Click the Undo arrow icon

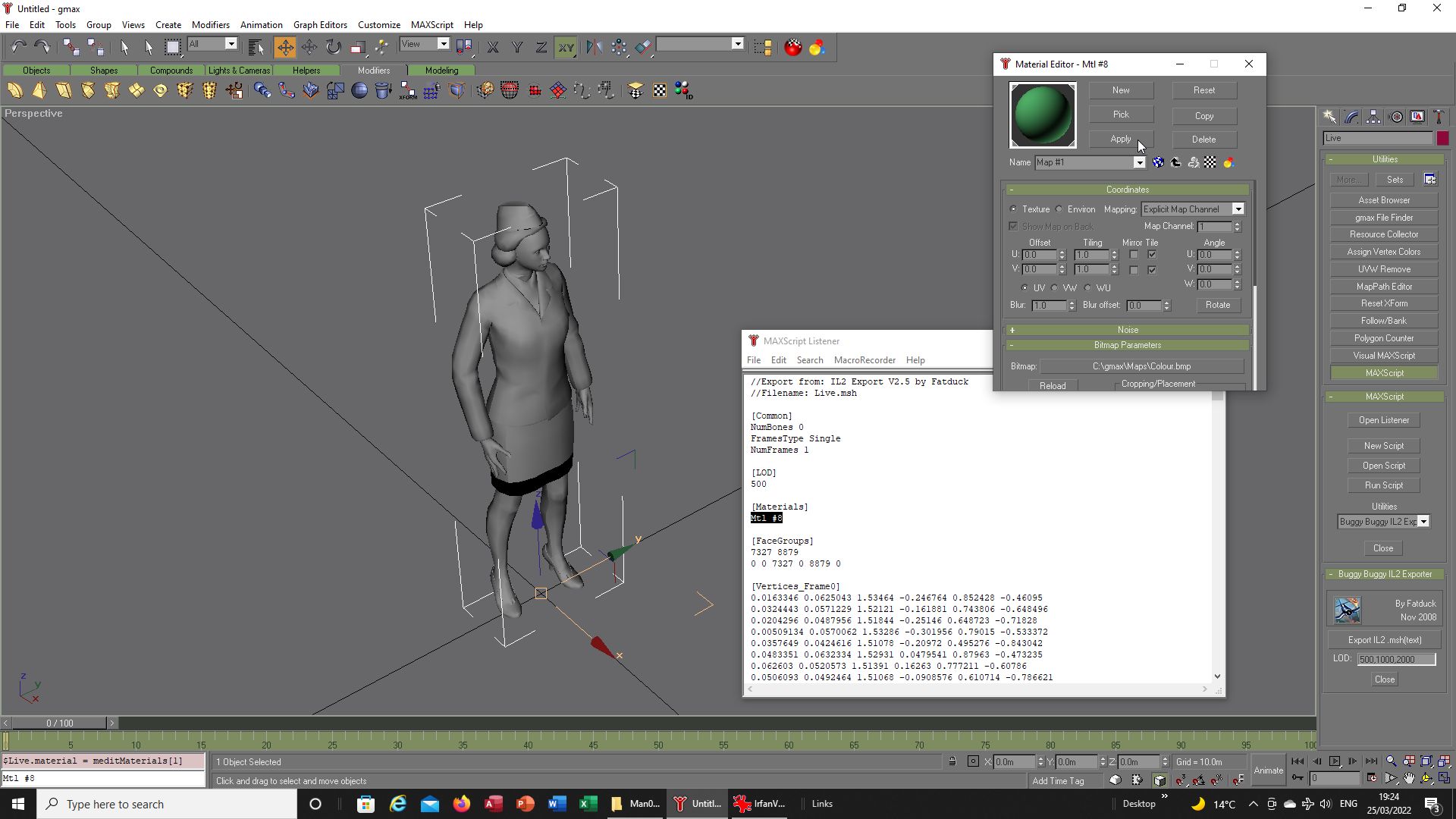pyautogui.click(x=18, y=47)
